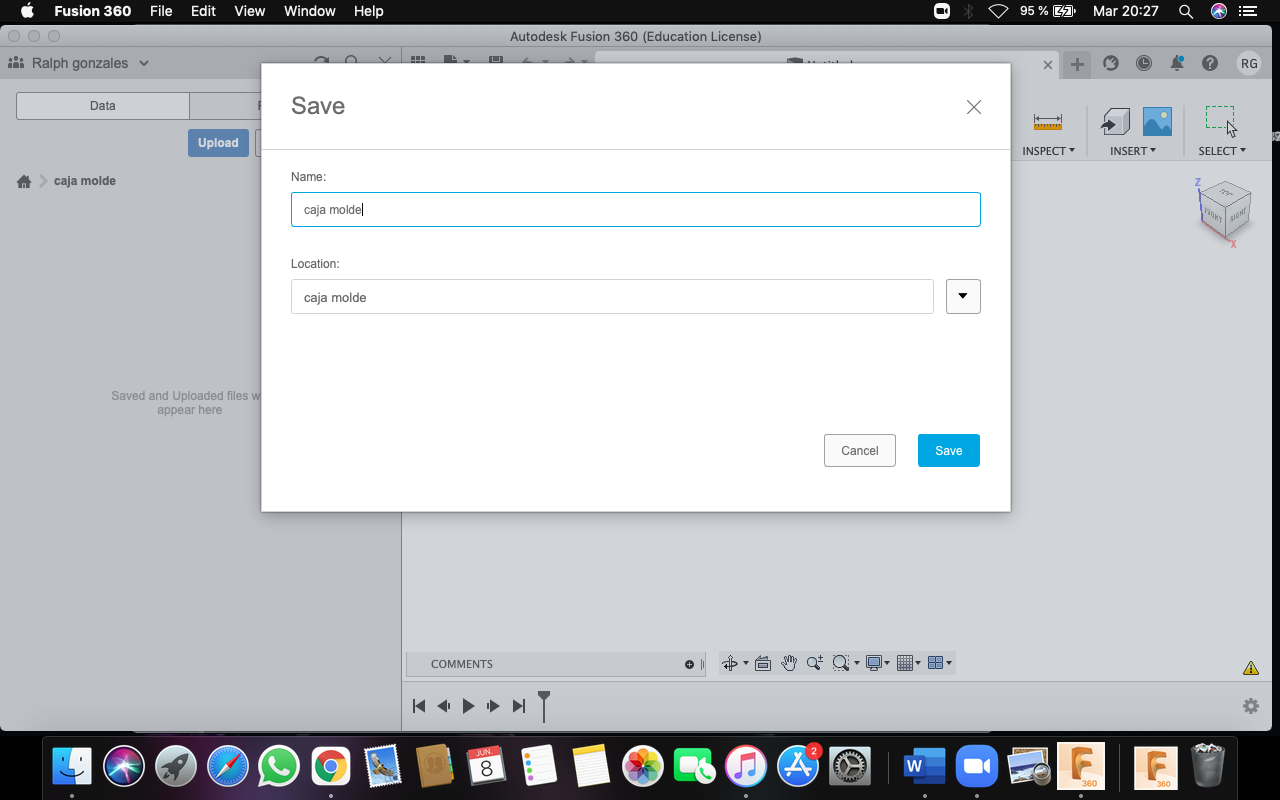
Task: Click the blue Save button
Action: [x=949, y=451]
